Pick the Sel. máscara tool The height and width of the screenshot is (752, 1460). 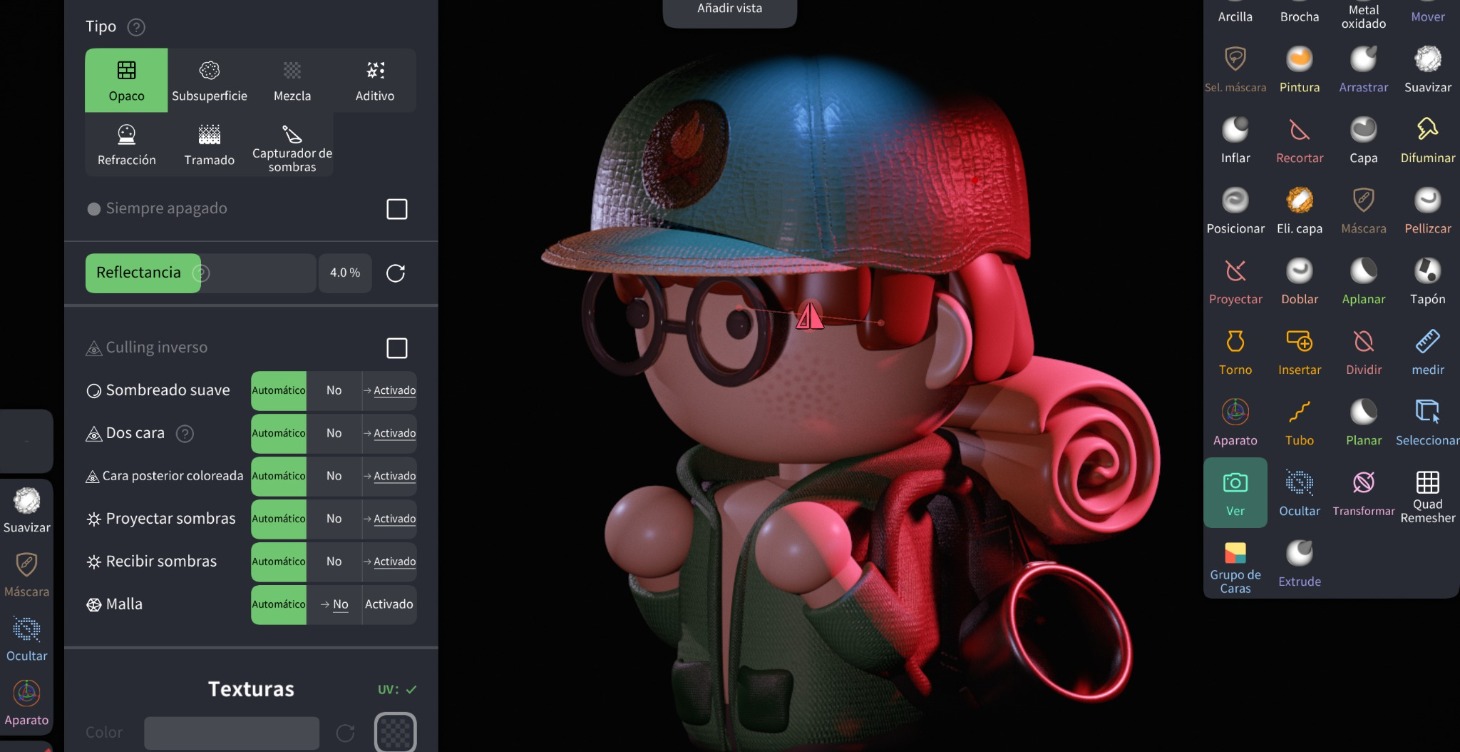(x=1235, y=69)
